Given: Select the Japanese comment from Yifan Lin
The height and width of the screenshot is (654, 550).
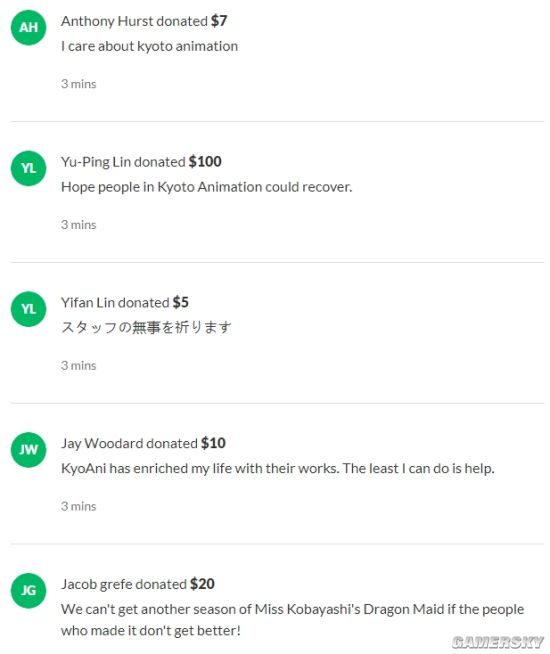Looking at the screenshot, I should pos(146,327).
